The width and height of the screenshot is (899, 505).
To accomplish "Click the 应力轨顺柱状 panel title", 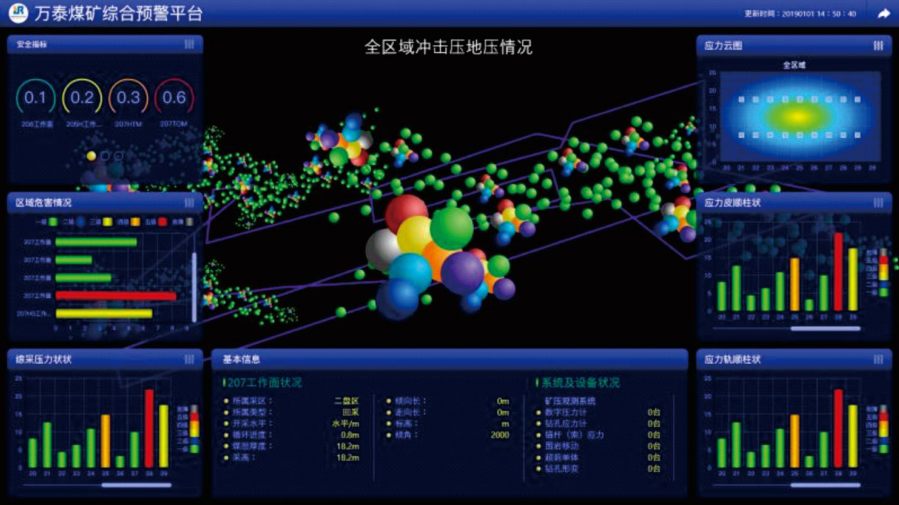I will pyautogui.click(x=732, y=359).
